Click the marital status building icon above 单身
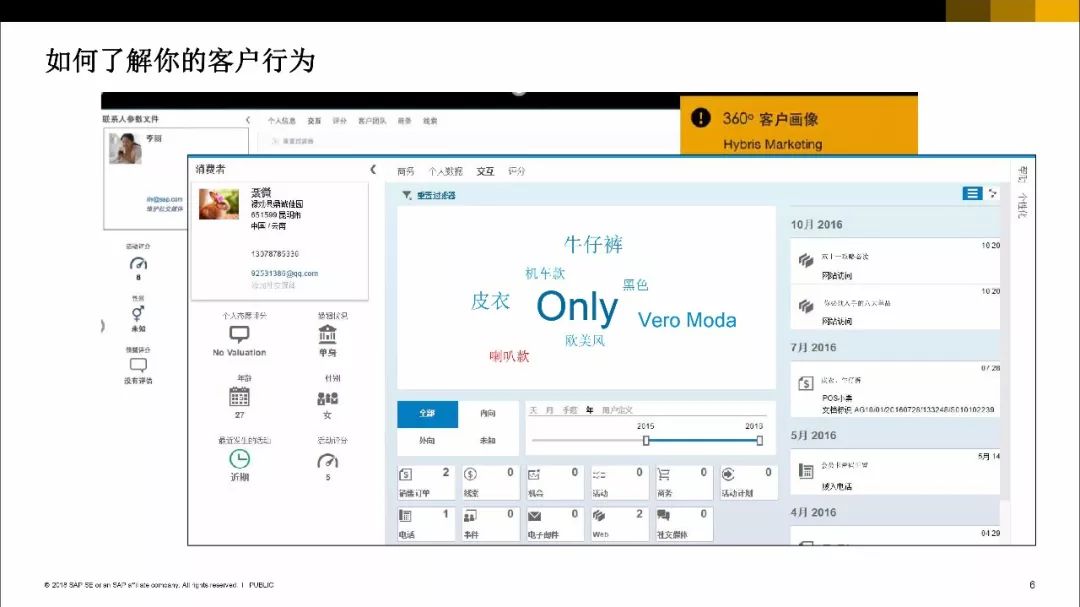Screen dimensions: 1080x607 point(327,334)
